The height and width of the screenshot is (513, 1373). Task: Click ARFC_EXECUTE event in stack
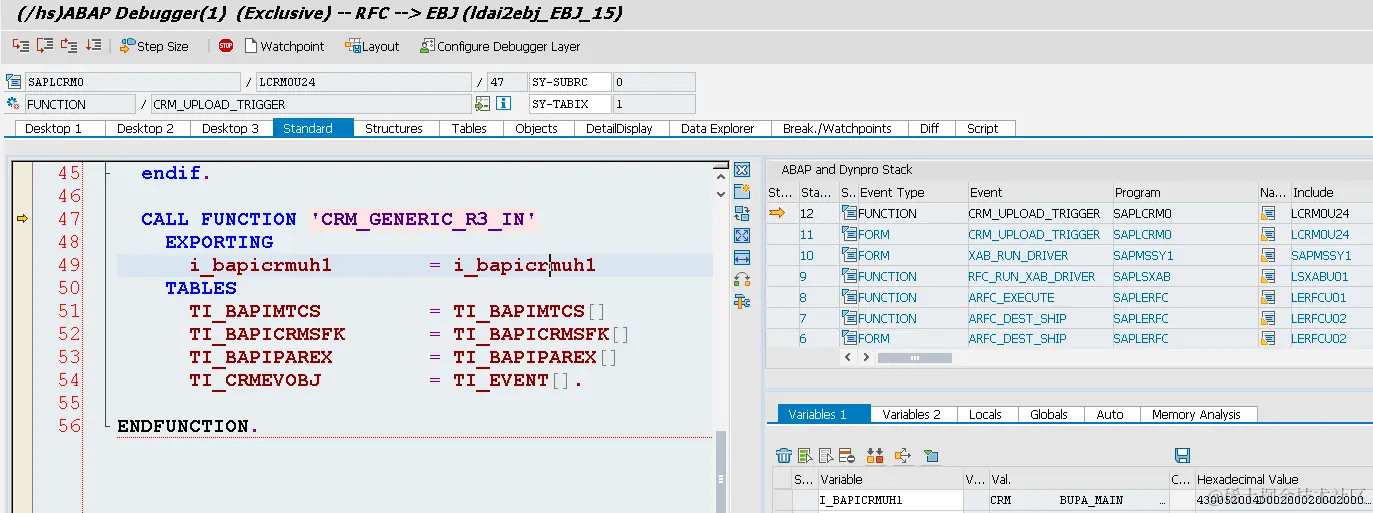coord(1011,297)
